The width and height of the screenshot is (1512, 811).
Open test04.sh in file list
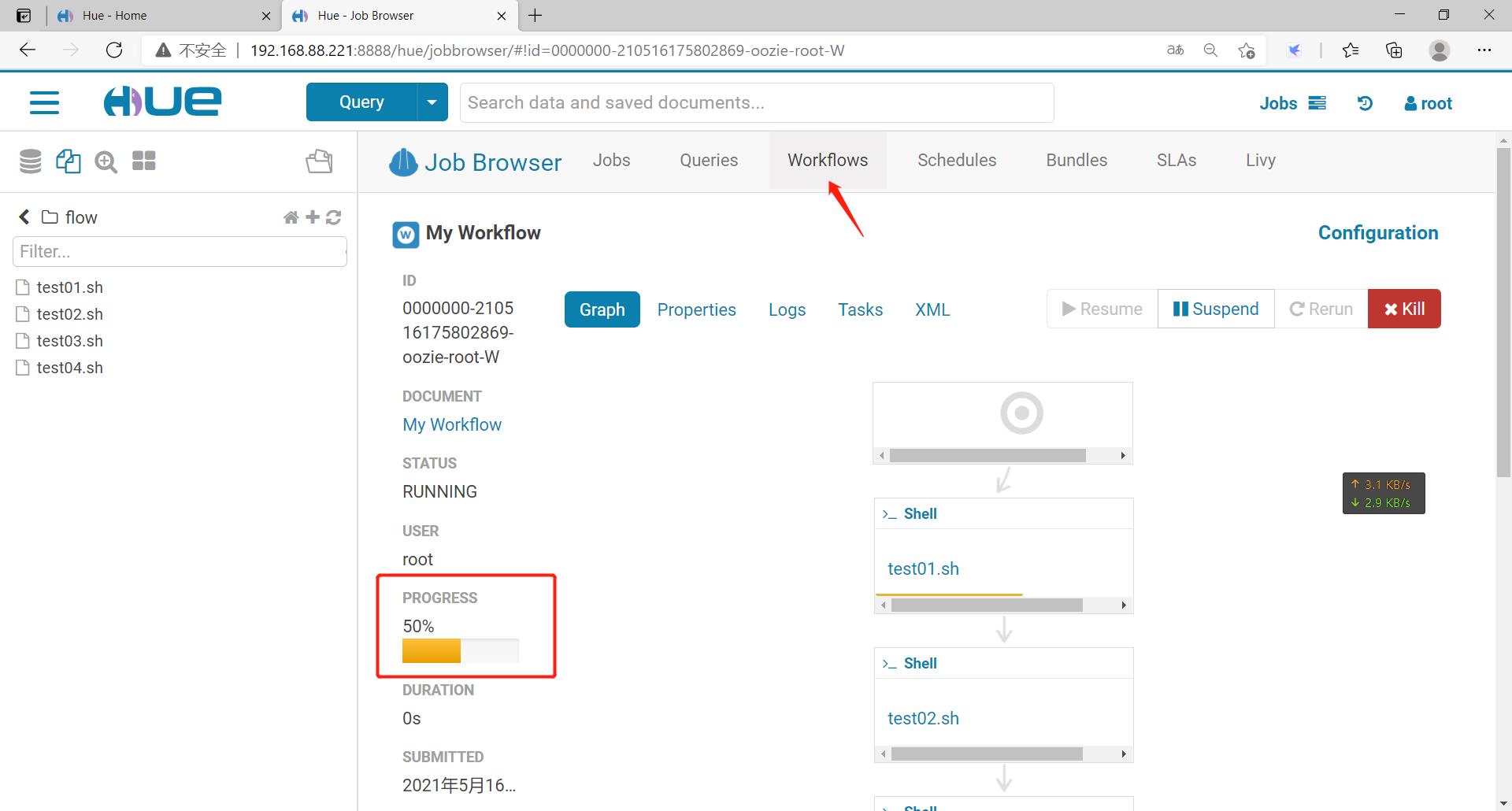[69, 368]
